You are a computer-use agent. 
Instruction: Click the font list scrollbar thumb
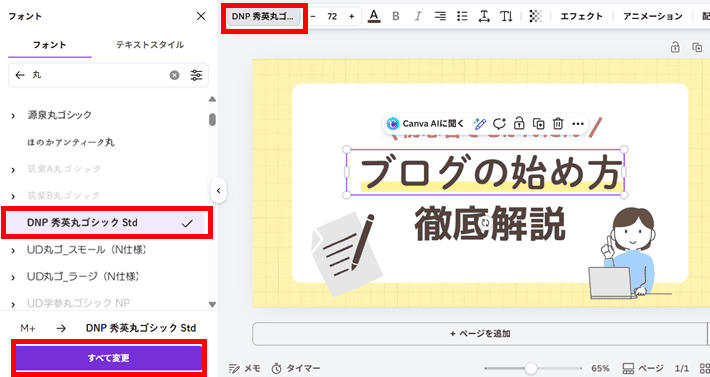(x=212, y=119)
